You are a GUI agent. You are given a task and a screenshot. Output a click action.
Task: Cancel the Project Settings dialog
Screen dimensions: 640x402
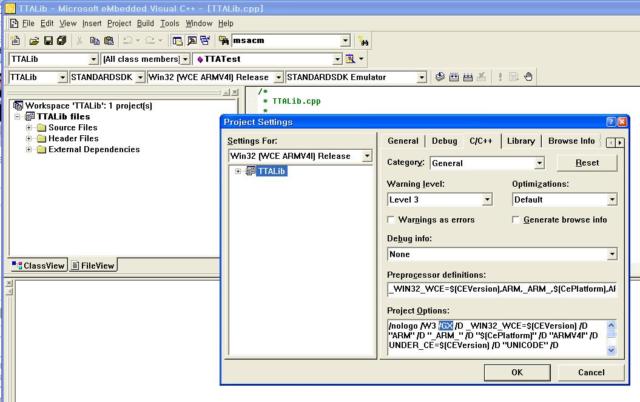591,372
